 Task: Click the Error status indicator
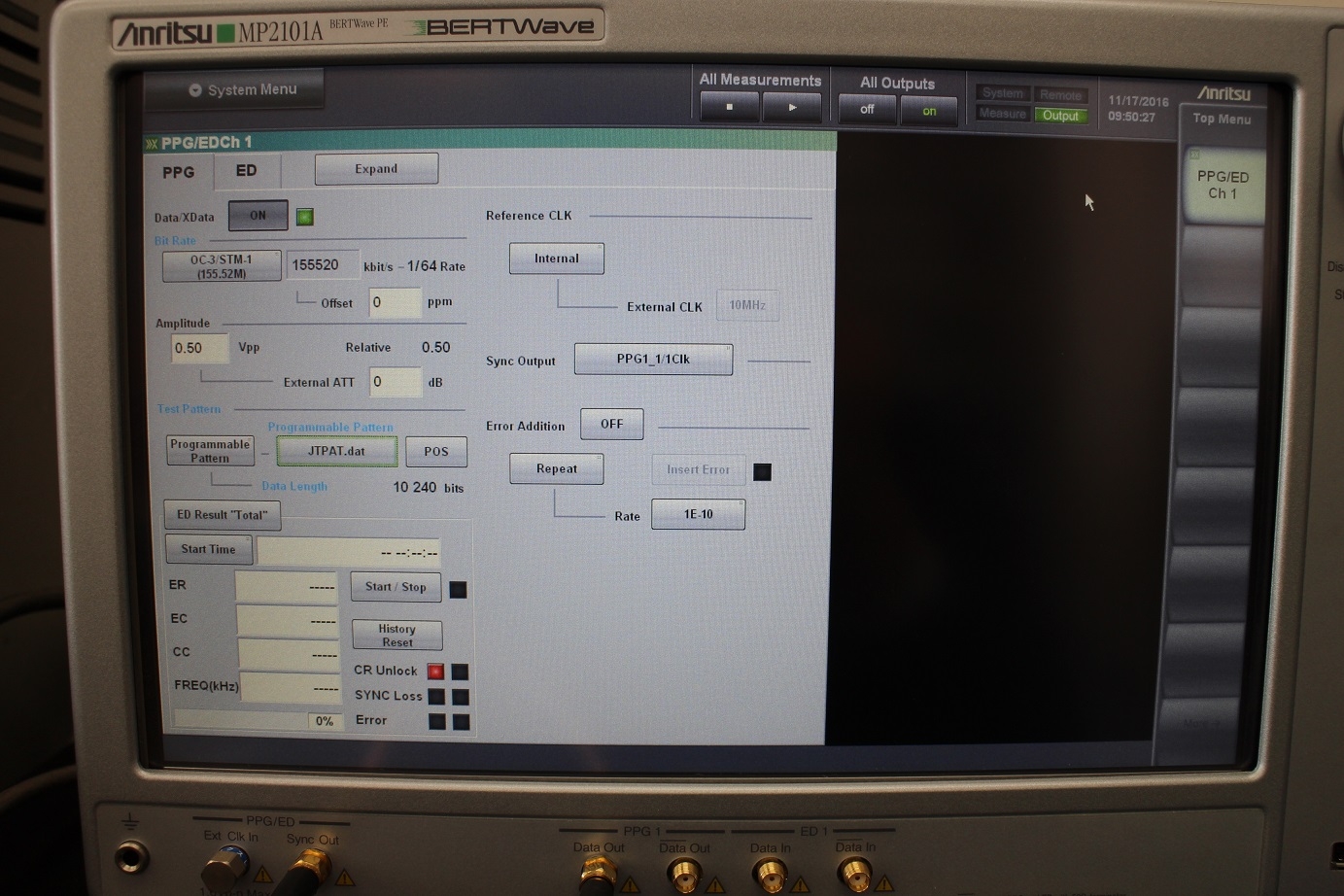437,721
